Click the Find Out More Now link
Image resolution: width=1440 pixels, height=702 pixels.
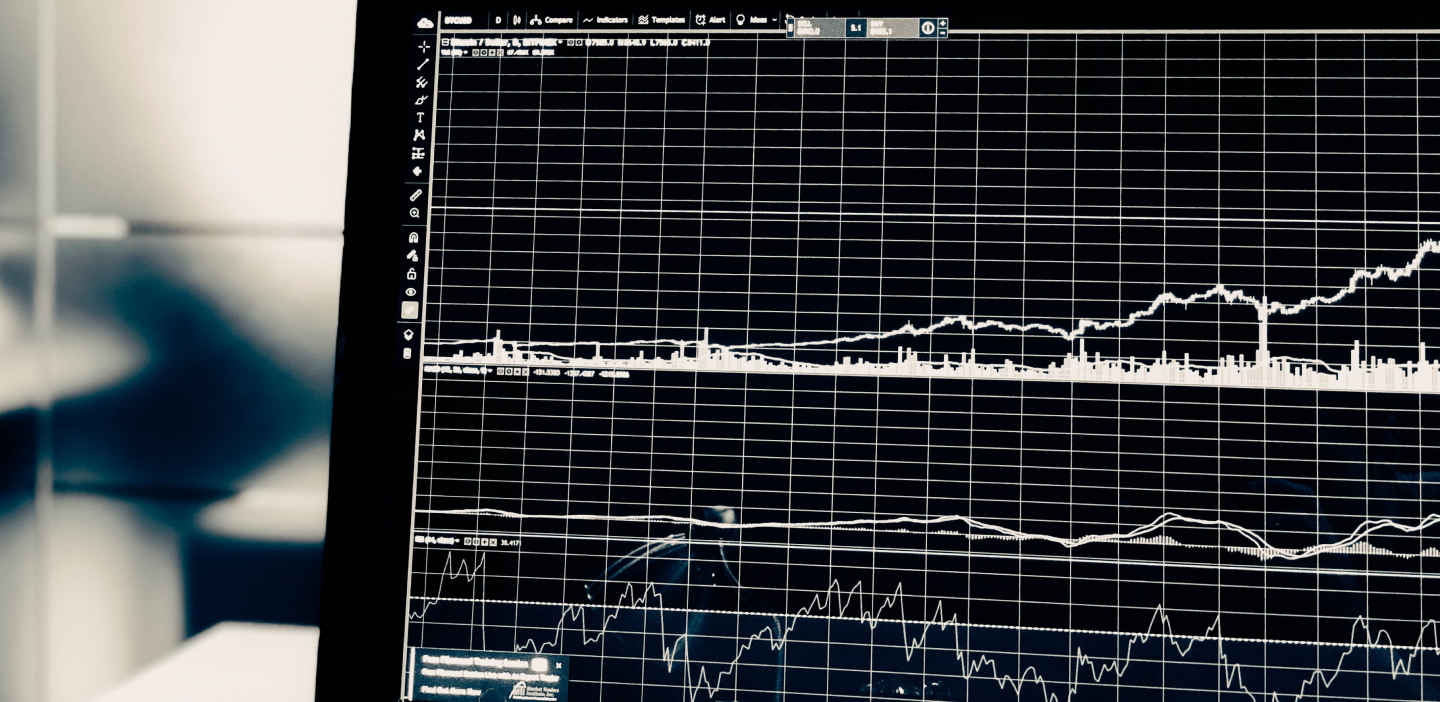[x=451, y=691]
